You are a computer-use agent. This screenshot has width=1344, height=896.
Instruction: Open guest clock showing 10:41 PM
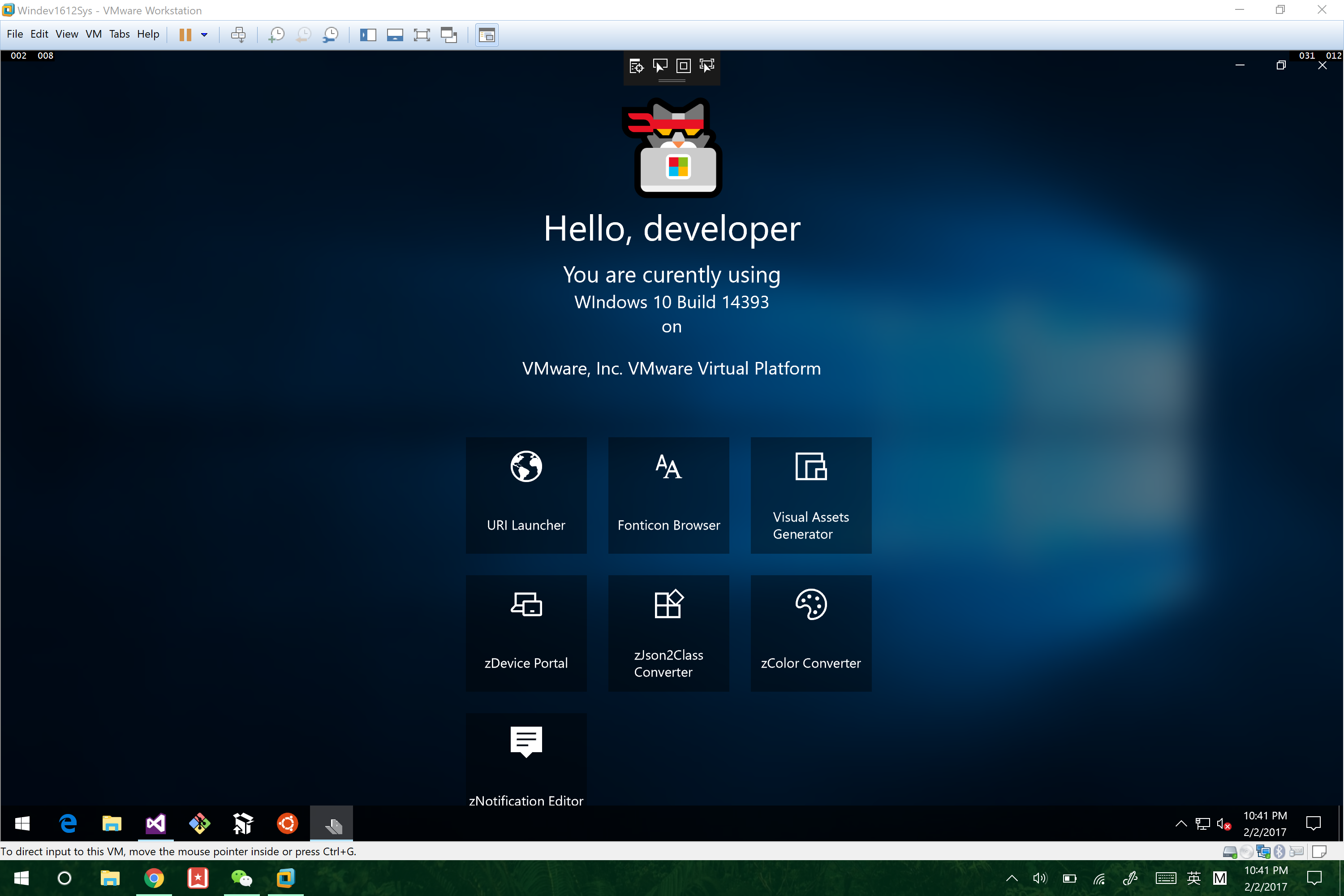pos(1265,823)
